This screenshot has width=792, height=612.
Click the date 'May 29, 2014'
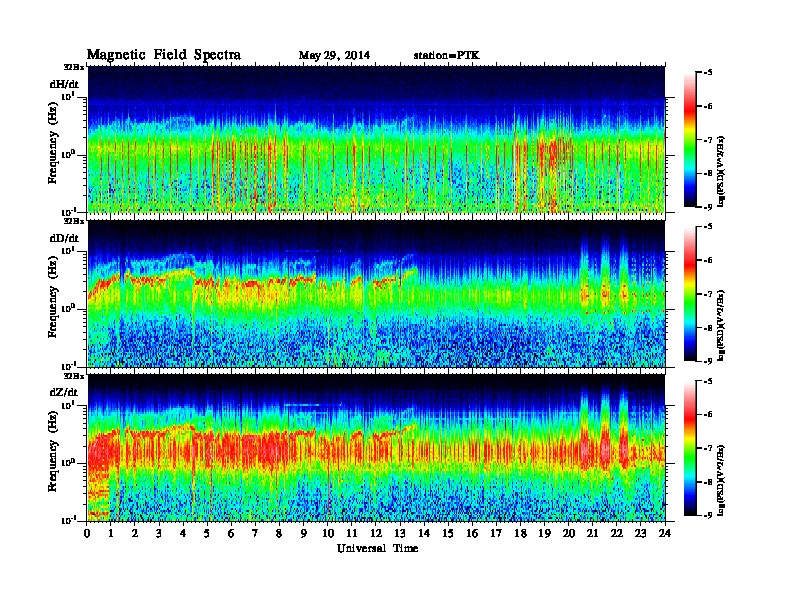pyautogui.click(x=334, y=56)
